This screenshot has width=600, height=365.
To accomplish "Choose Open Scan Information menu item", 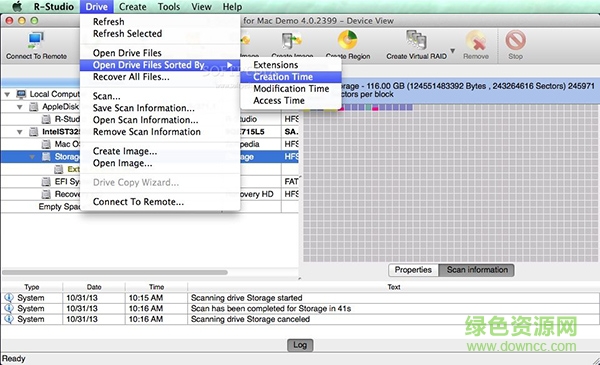I will pyautogui.click(x=160, y=120).
